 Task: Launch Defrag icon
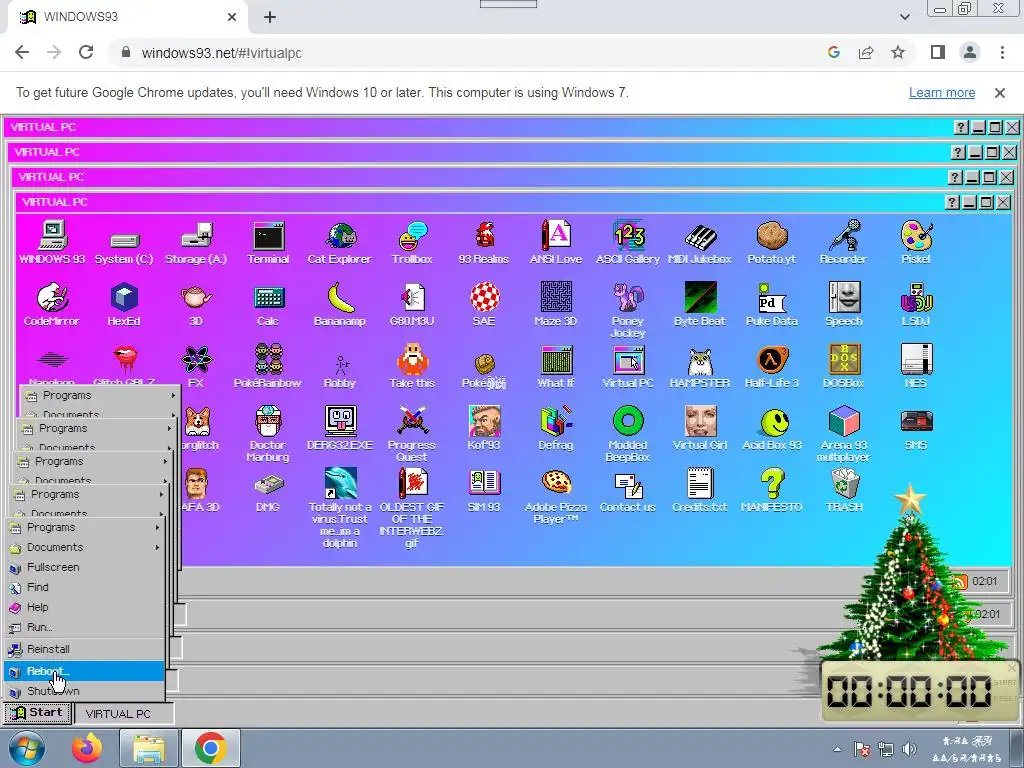point(556,428)
